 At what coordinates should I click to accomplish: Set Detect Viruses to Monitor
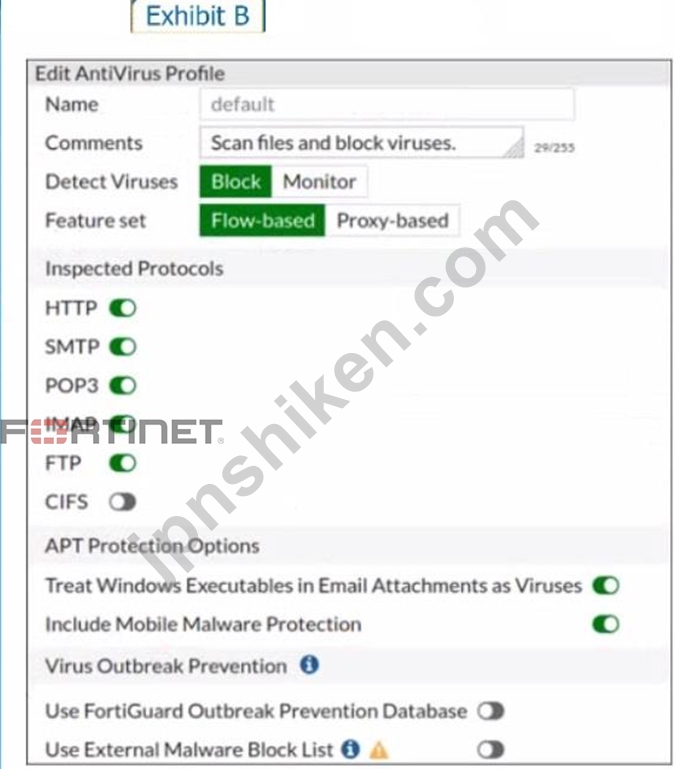319,181
